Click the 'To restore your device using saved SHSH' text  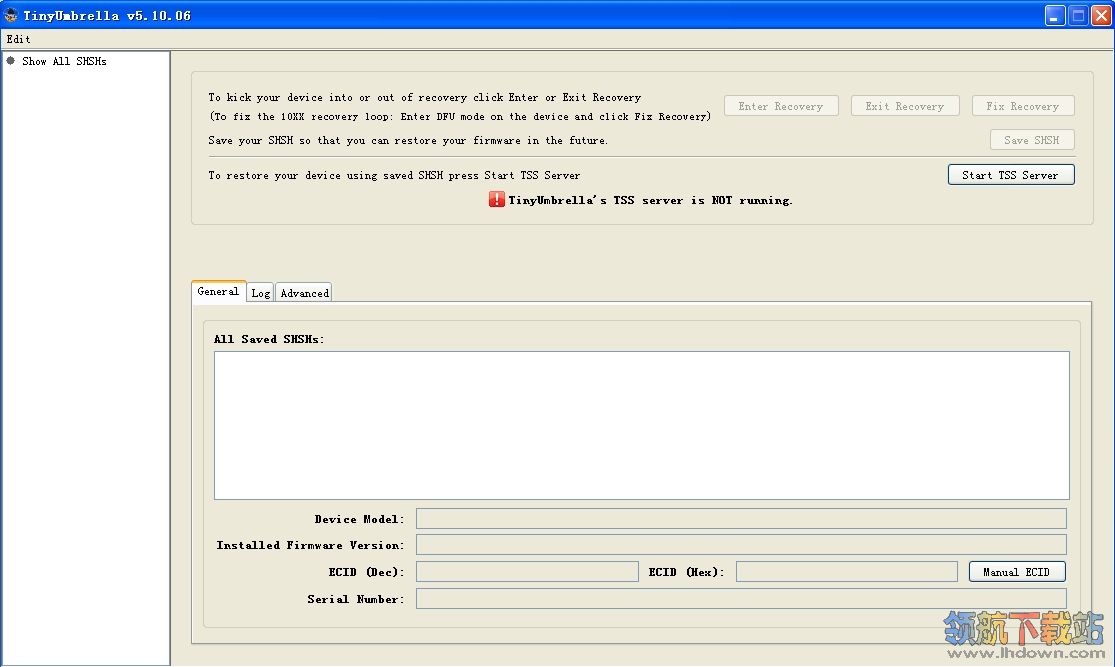(x=394, y=176)
